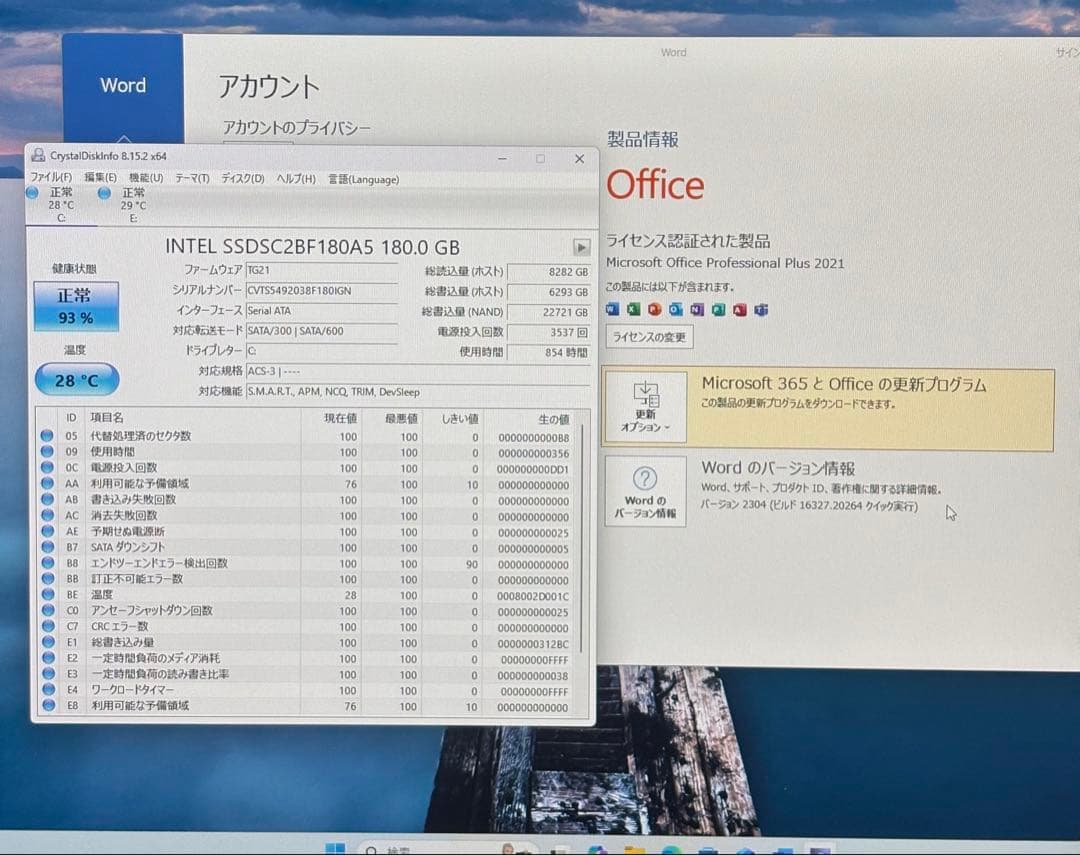Click the serial number field CVTS5492038F180IGN
The height and width of the screenshot is (855, 1080).
pos(321,291)
